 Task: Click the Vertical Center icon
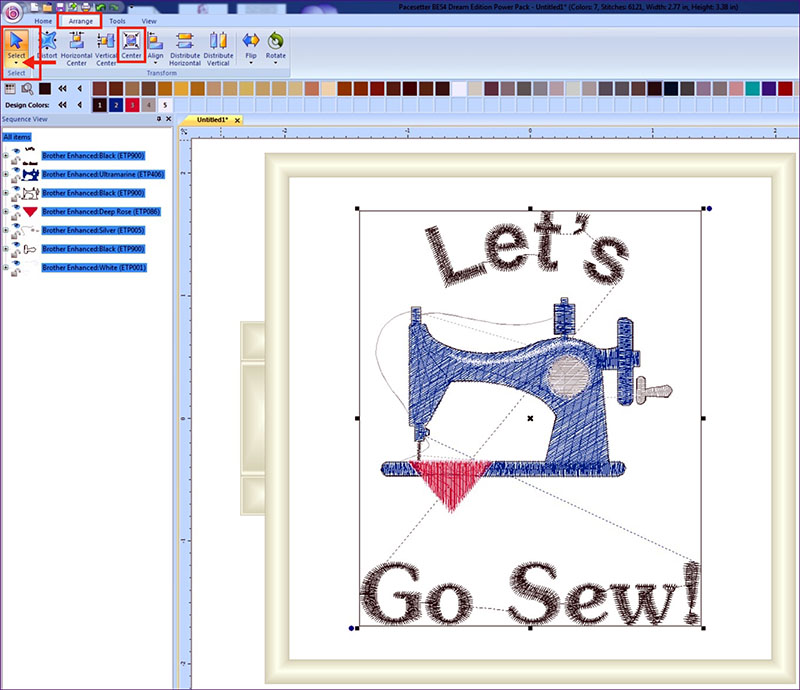(x=106, y=45)
